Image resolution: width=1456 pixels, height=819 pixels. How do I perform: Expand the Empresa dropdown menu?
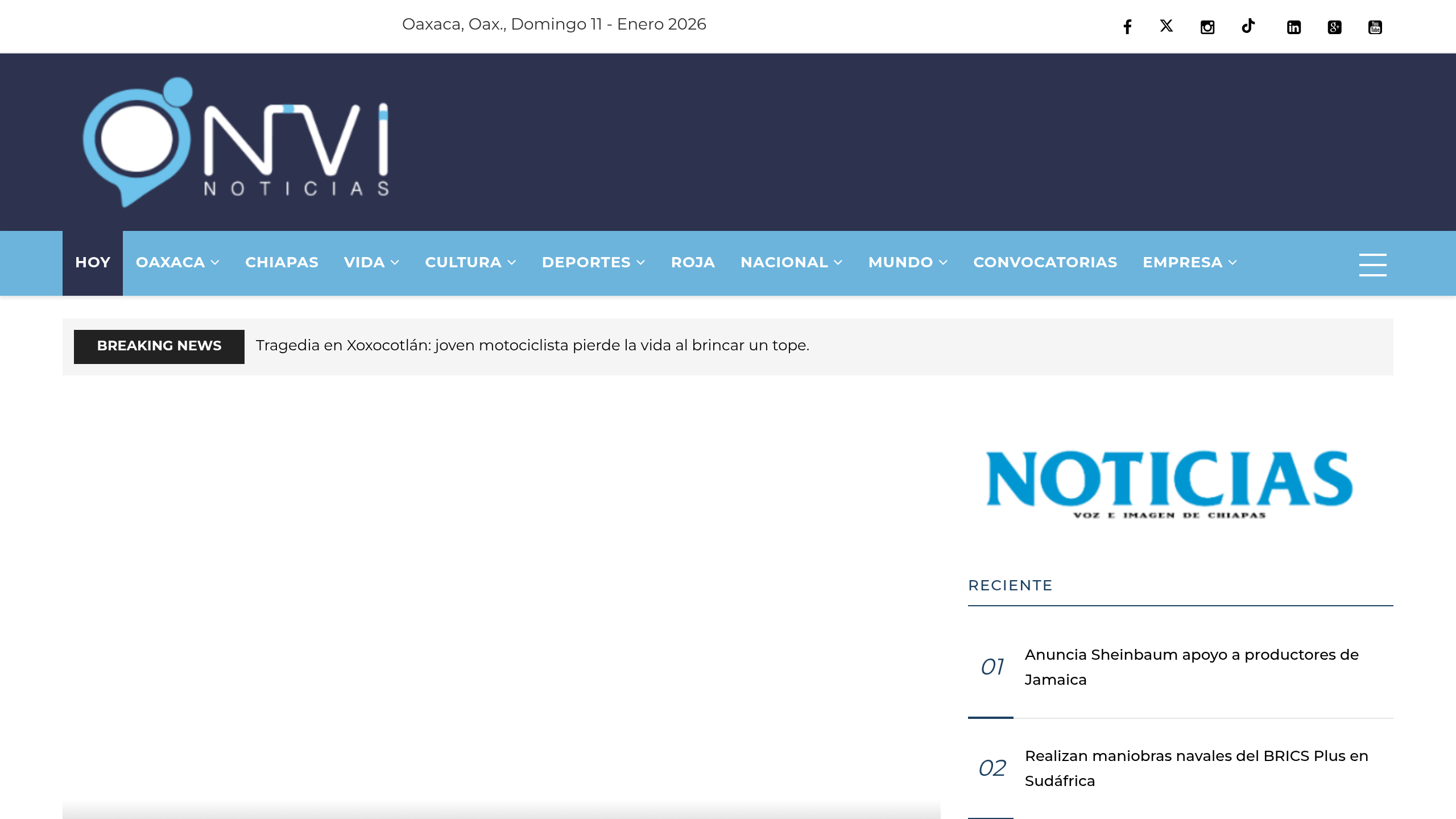1189,262
